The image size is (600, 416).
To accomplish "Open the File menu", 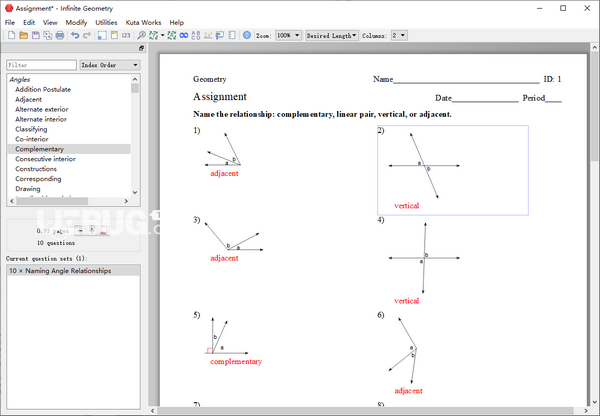I will pos(10,23).
